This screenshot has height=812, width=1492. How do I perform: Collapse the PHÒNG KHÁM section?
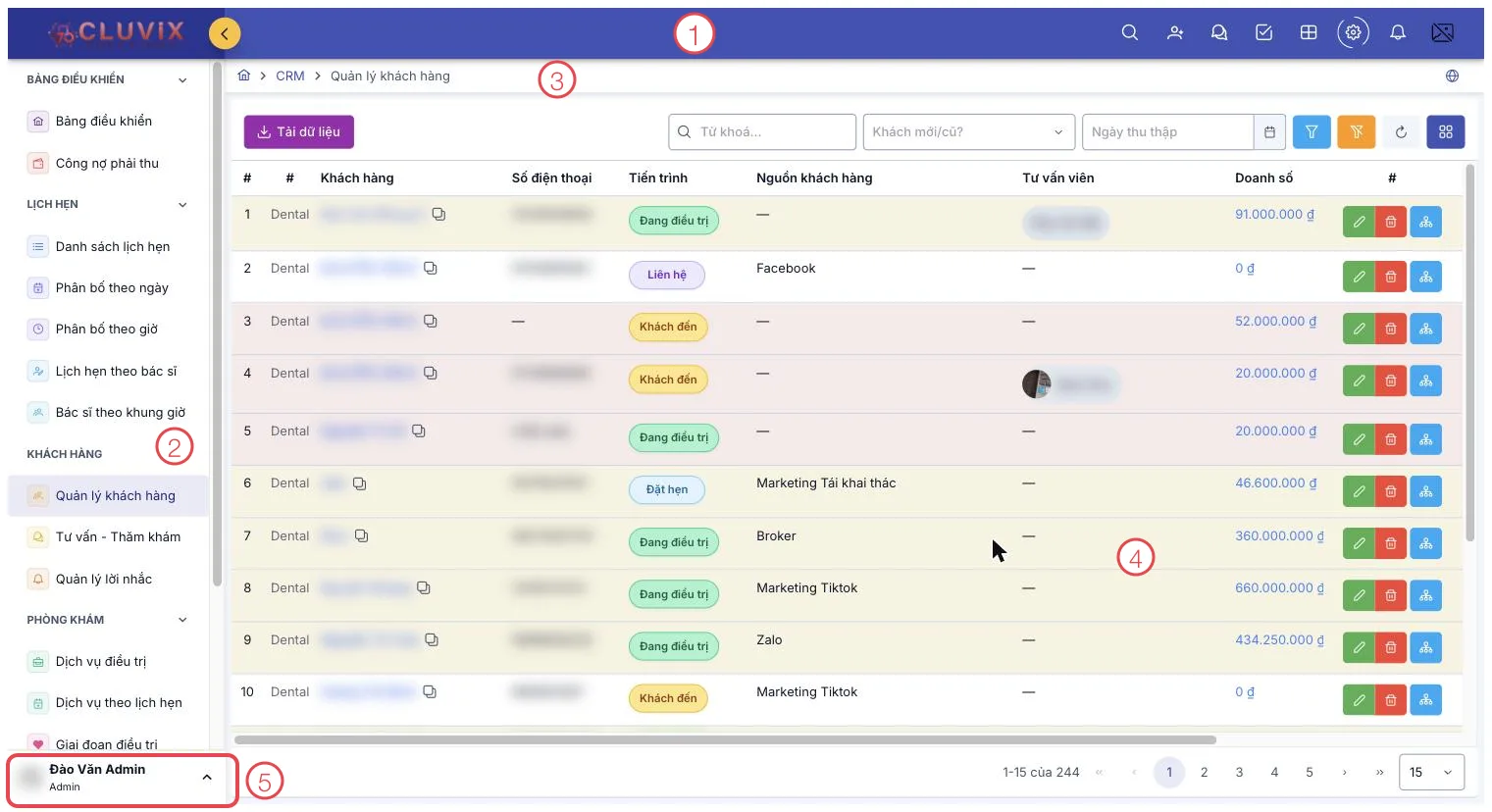click(x=182, y=620)
